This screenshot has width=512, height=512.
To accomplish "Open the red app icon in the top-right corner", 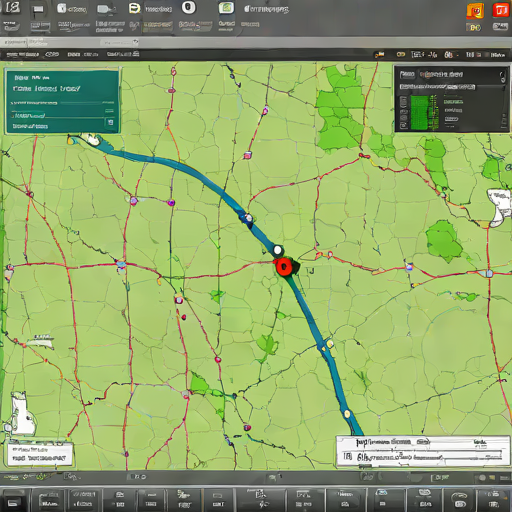I will click(500, 10).
